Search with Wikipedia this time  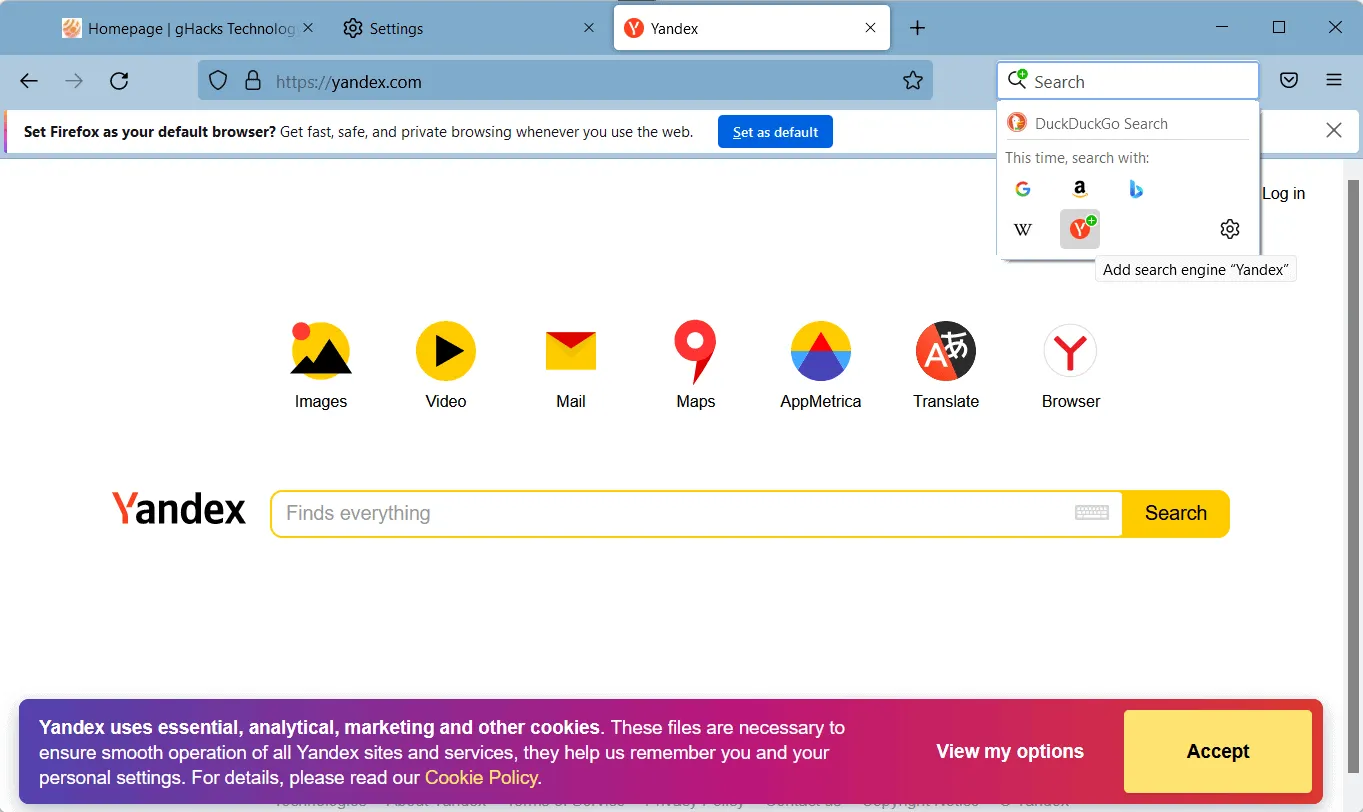point(1022,229)
